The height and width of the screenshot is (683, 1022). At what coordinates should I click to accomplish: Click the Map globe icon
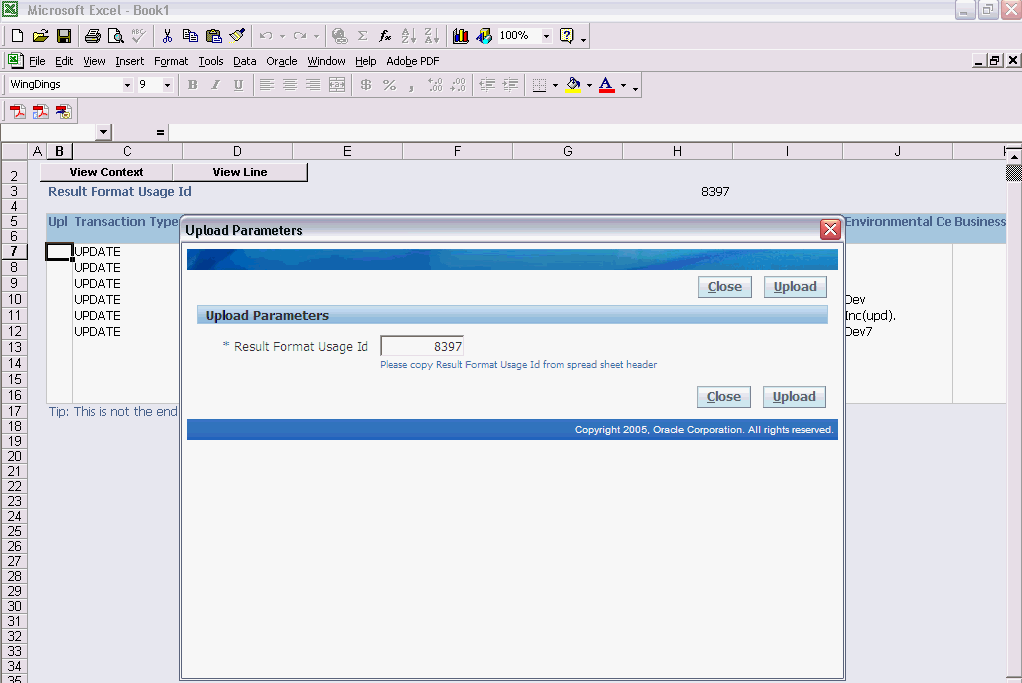coord(484,36)
